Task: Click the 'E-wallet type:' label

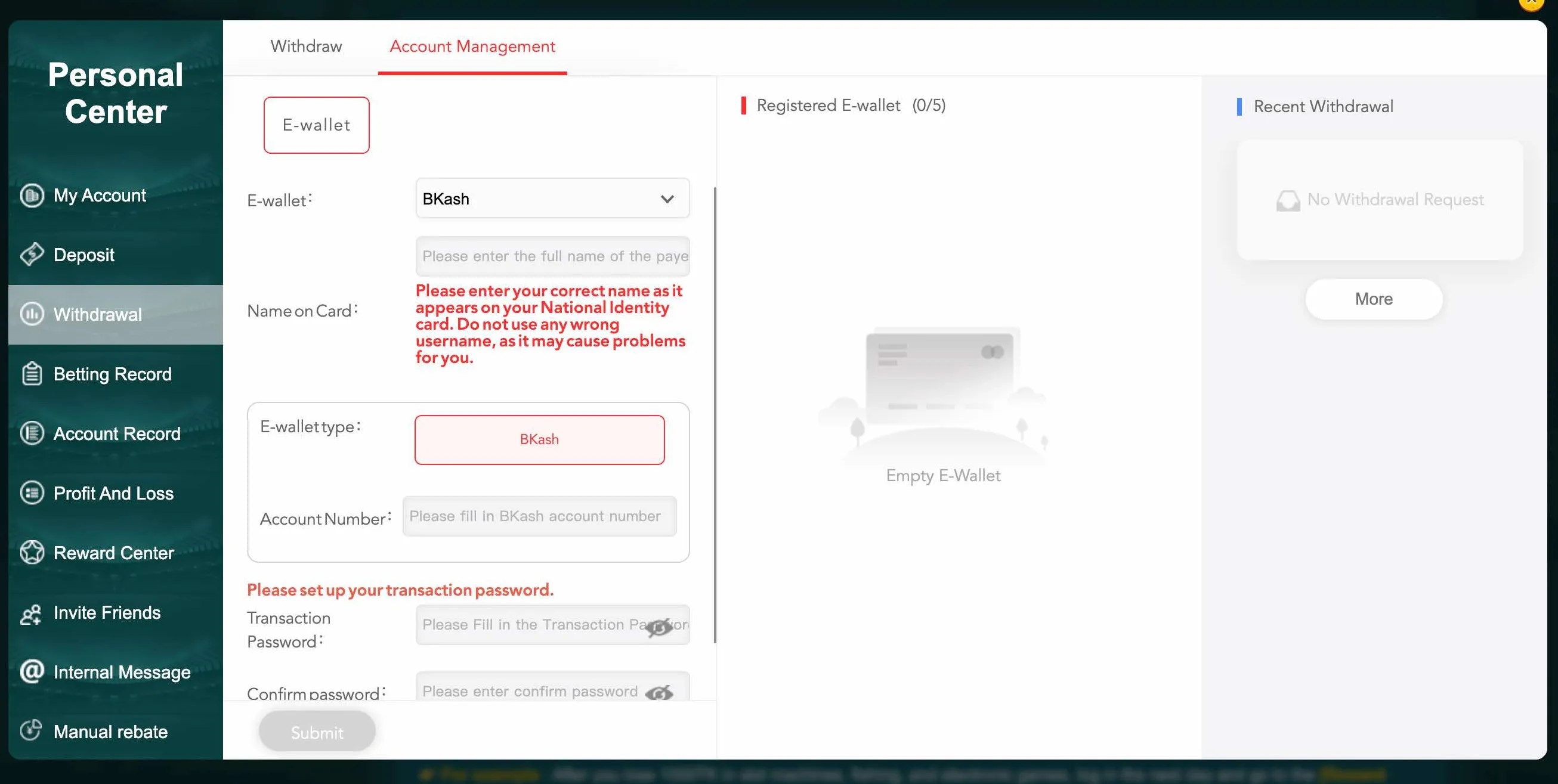Action: pyautogui.click(x=310, y=427)
